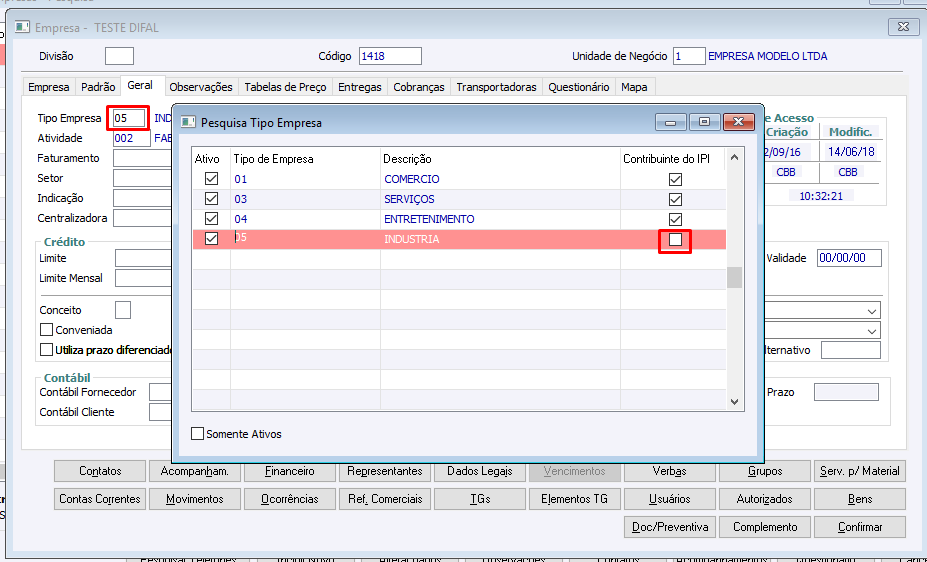Check the Conveniada checkbox
927x562 pixels.
point(46,330)
